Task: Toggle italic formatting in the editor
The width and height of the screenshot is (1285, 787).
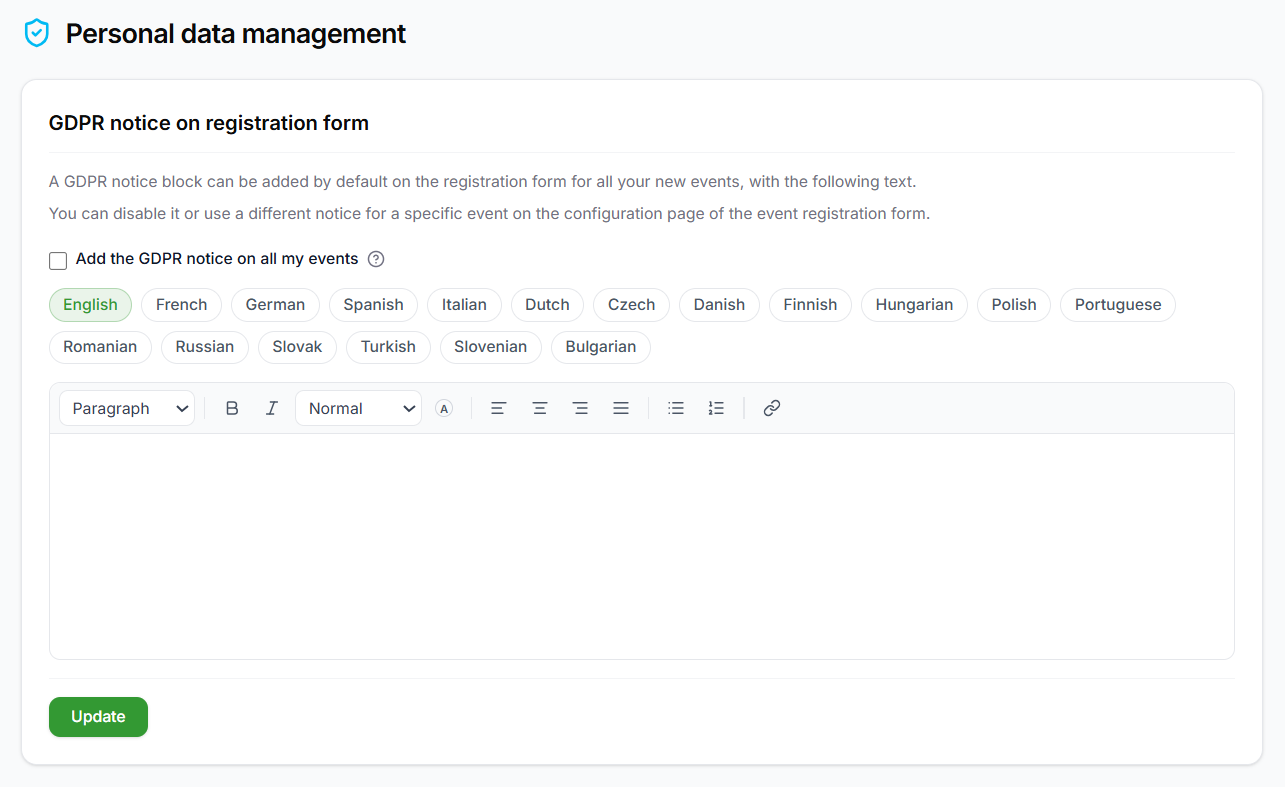Action: tap(271, 408)
